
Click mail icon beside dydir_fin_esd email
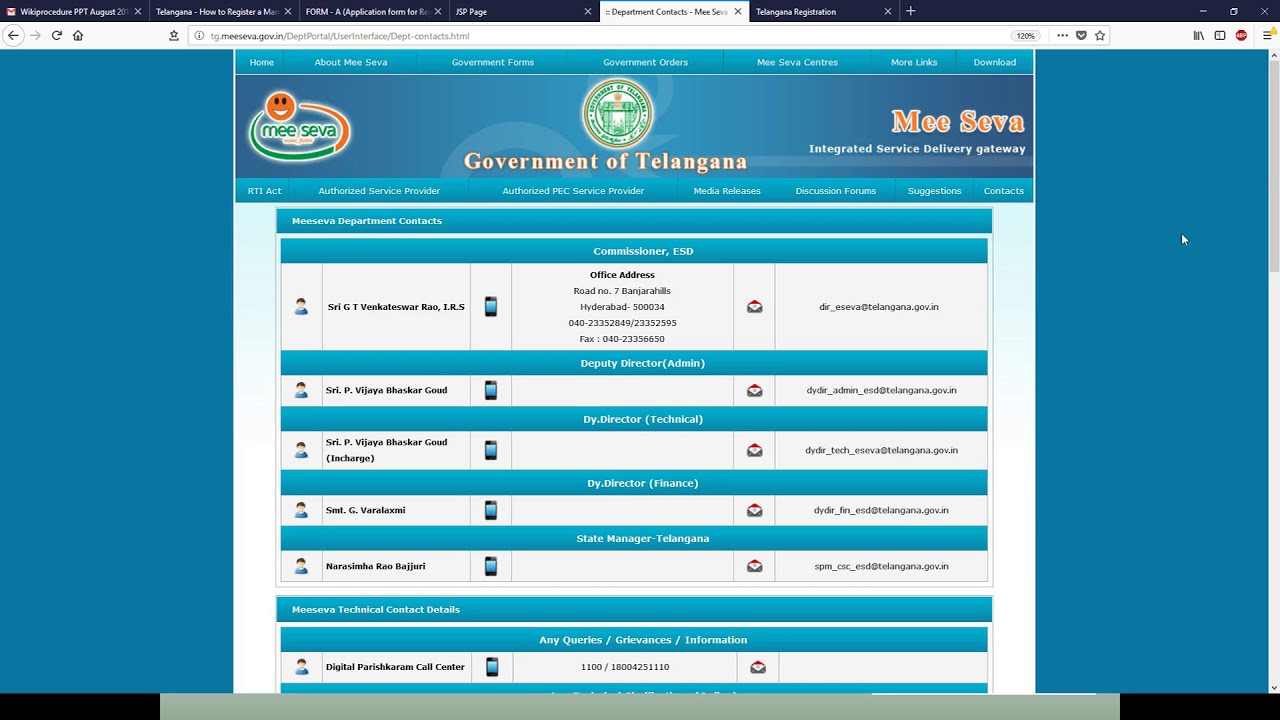754,510
